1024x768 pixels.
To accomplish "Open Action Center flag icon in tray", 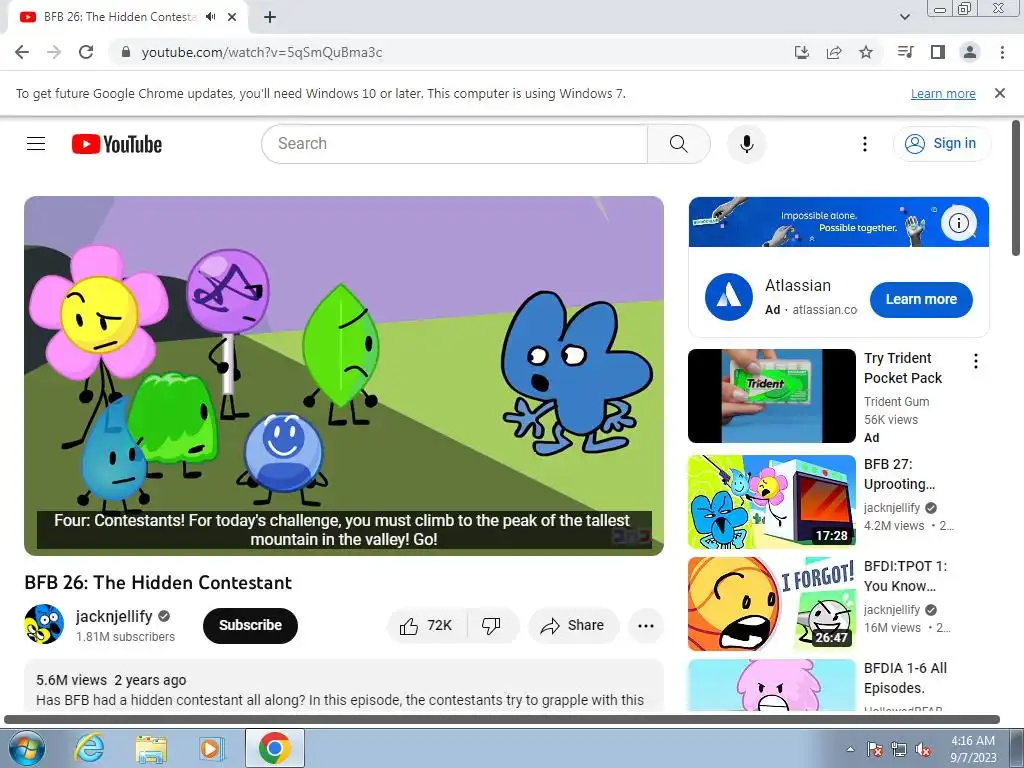I will 875,749.
